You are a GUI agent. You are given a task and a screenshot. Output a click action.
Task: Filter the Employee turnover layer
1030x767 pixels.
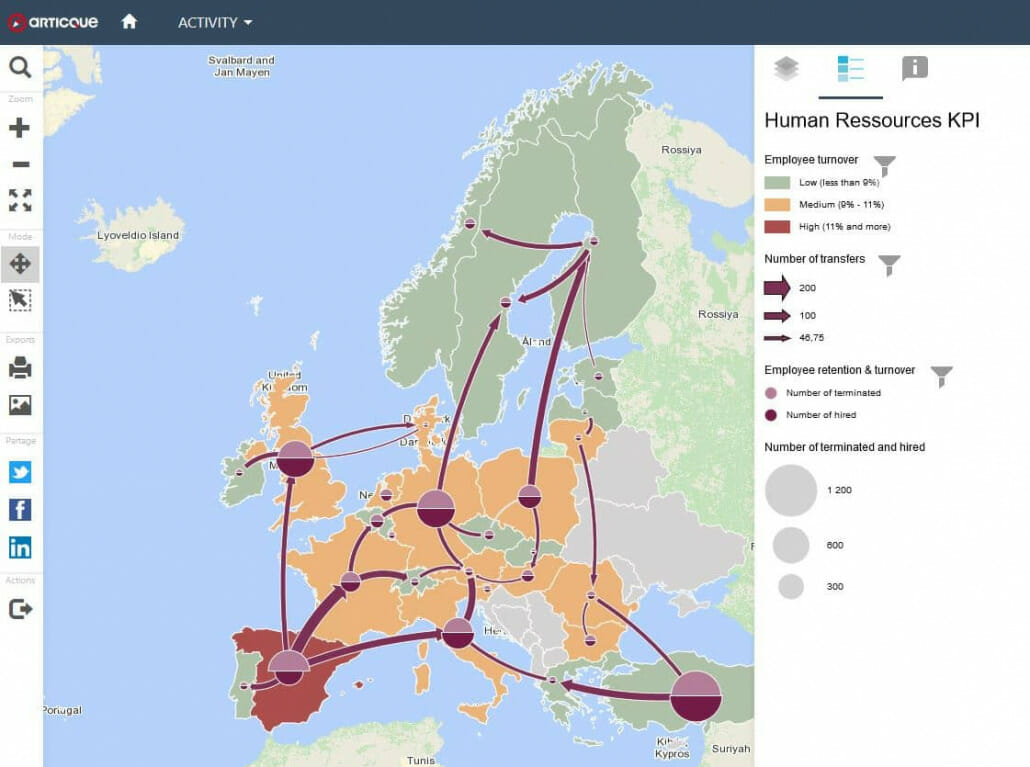coord(884,165)
